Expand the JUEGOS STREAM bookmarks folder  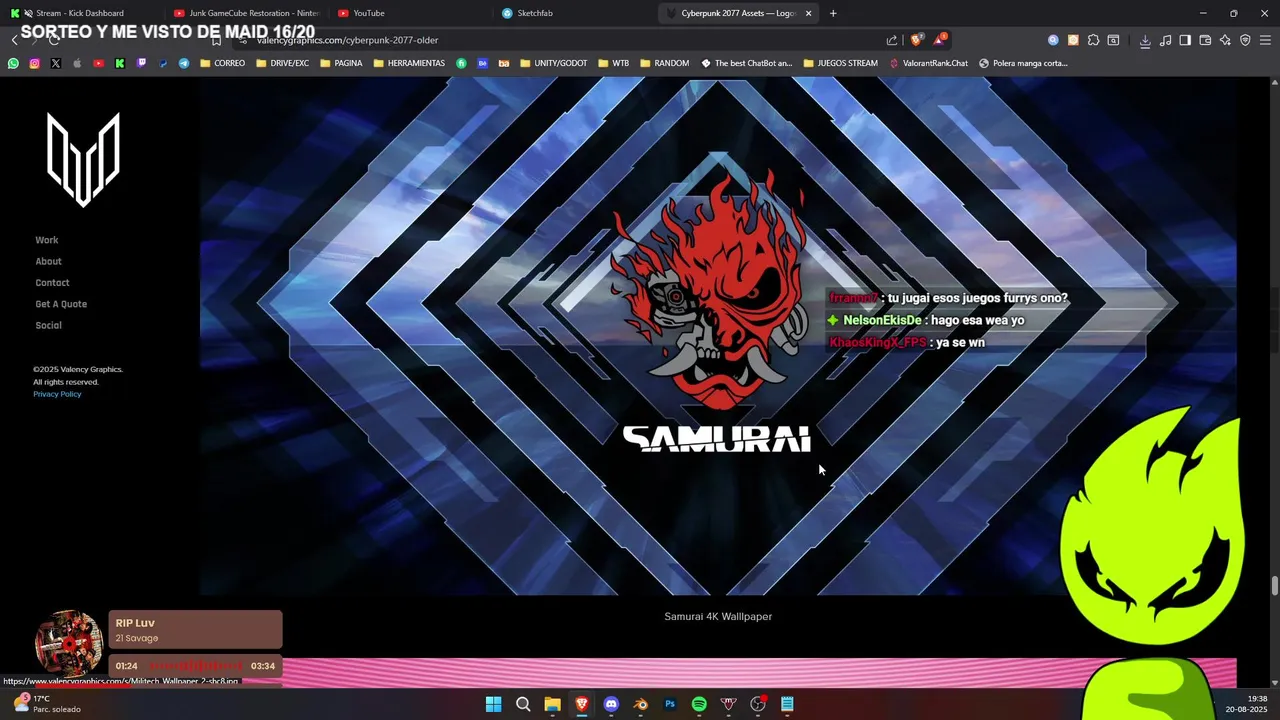[840, 63]
